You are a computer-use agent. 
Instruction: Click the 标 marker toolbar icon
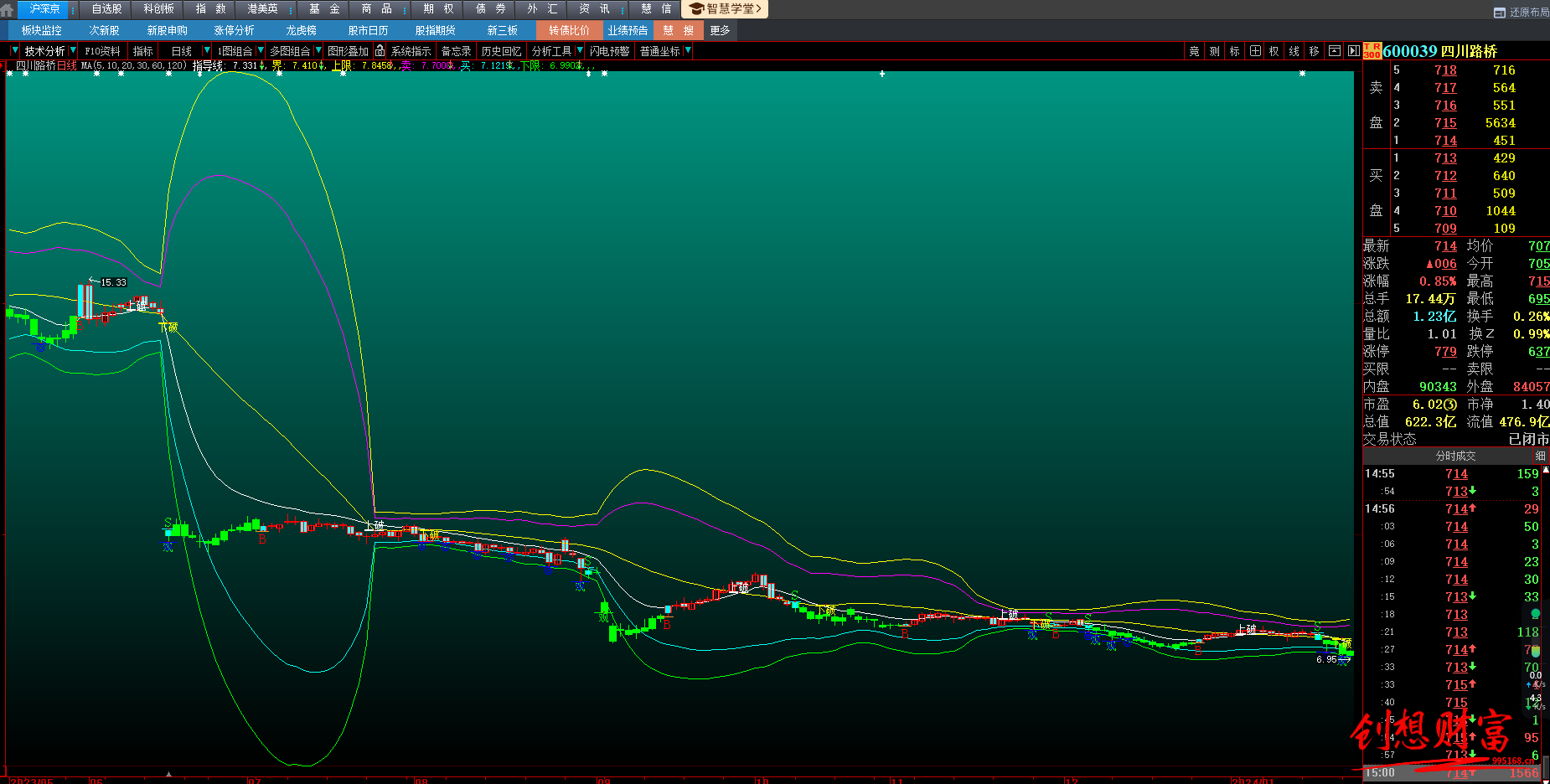[1234, 51]
